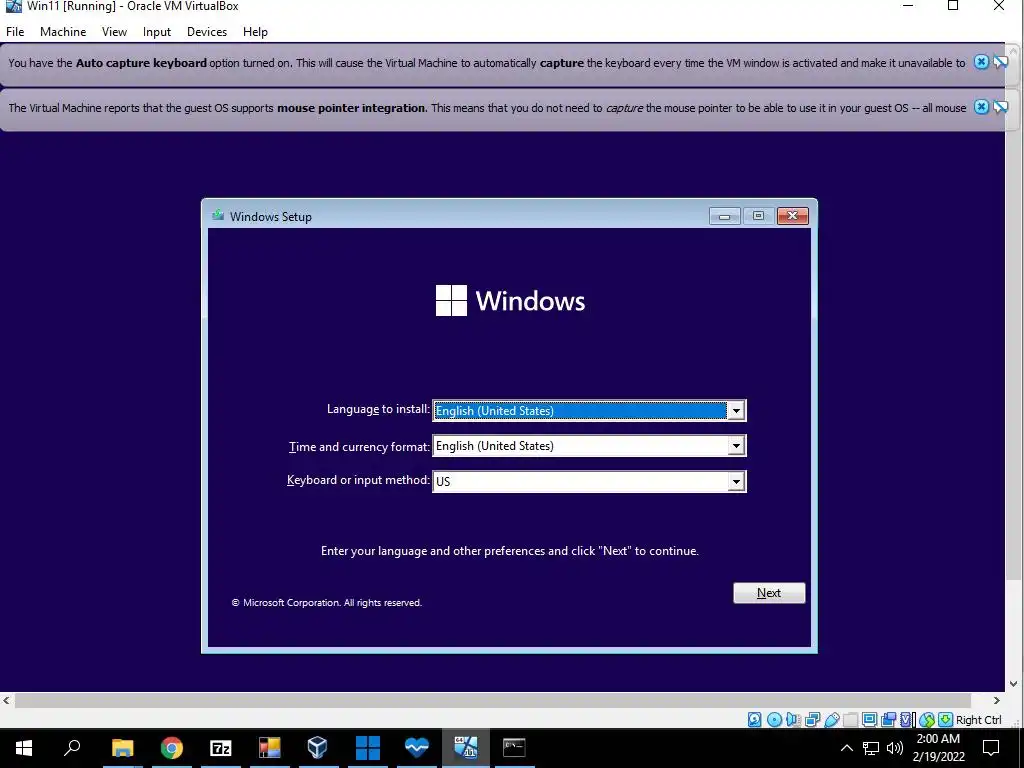The height and width of the screenshot is (768, 1024).
Task: Open volume control in system tray
Action: 895,748
